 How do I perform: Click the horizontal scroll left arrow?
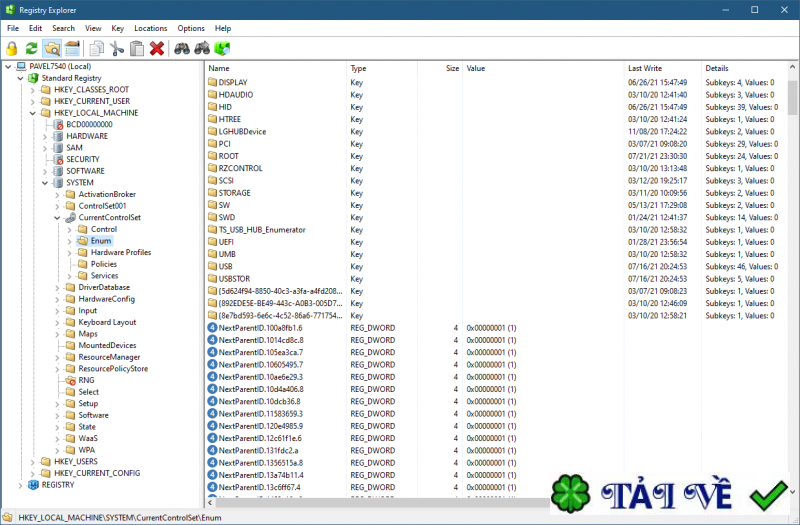(211, 503)
